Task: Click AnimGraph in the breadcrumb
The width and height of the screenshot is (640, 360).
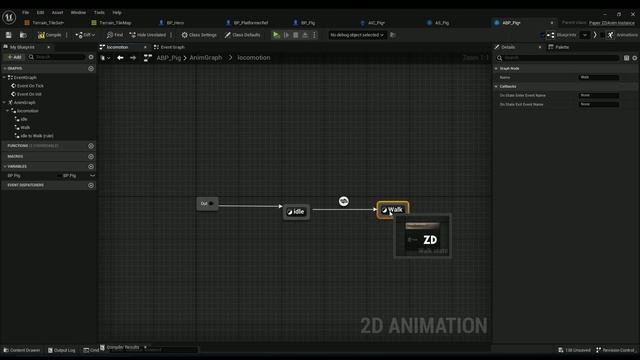Action: [206, 58]
